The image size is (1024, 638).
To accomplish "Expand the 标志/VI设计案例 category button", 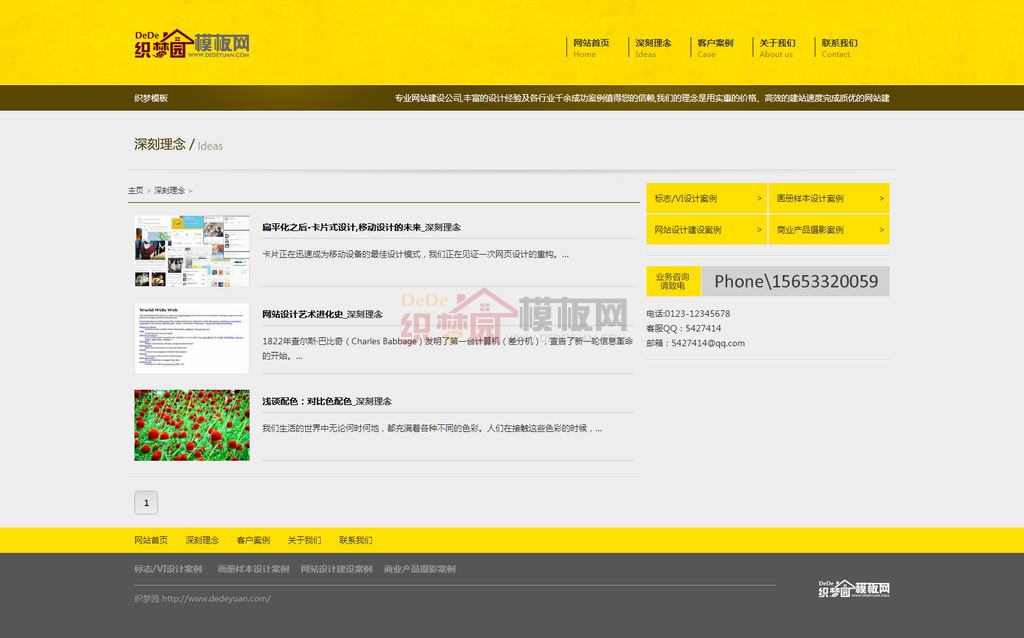I will tap(706, 198).
